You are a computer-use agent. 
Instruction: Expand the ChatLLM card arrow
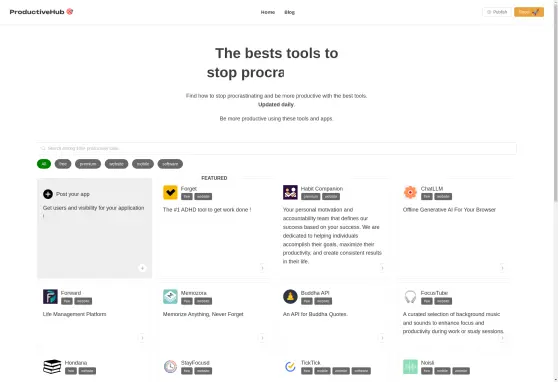tap(502, 268)
